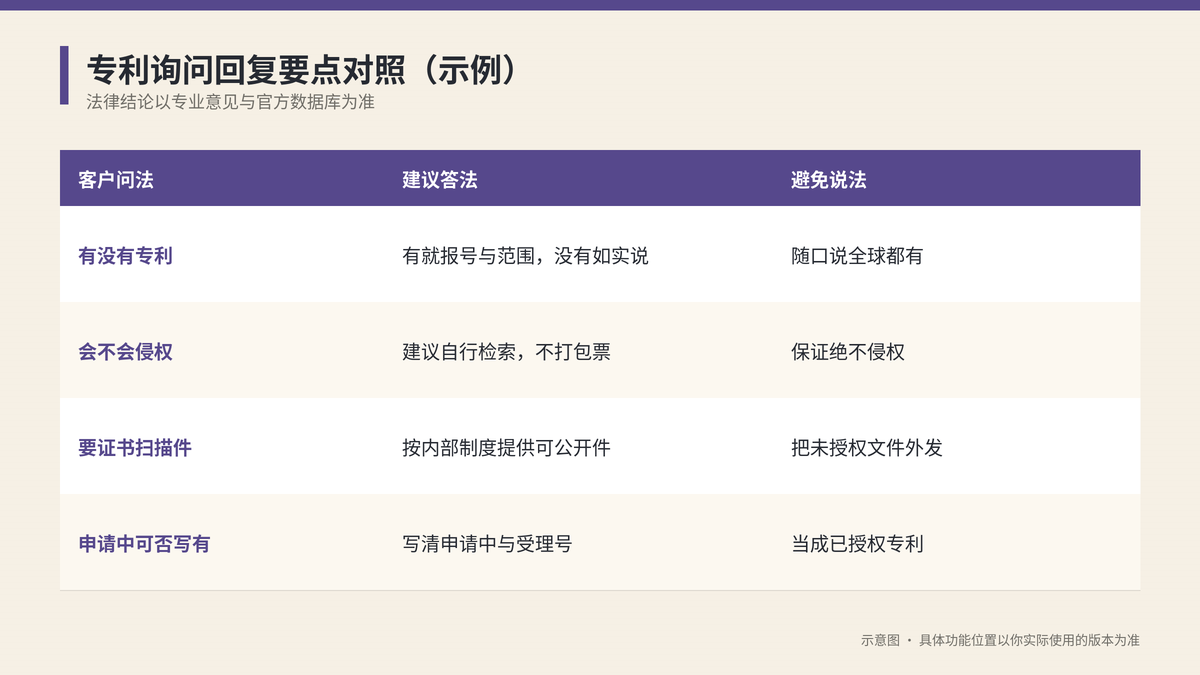
Task: Click the subtitle 法律结论以专业意见与官方数据库为准
Action: point(230,102)
